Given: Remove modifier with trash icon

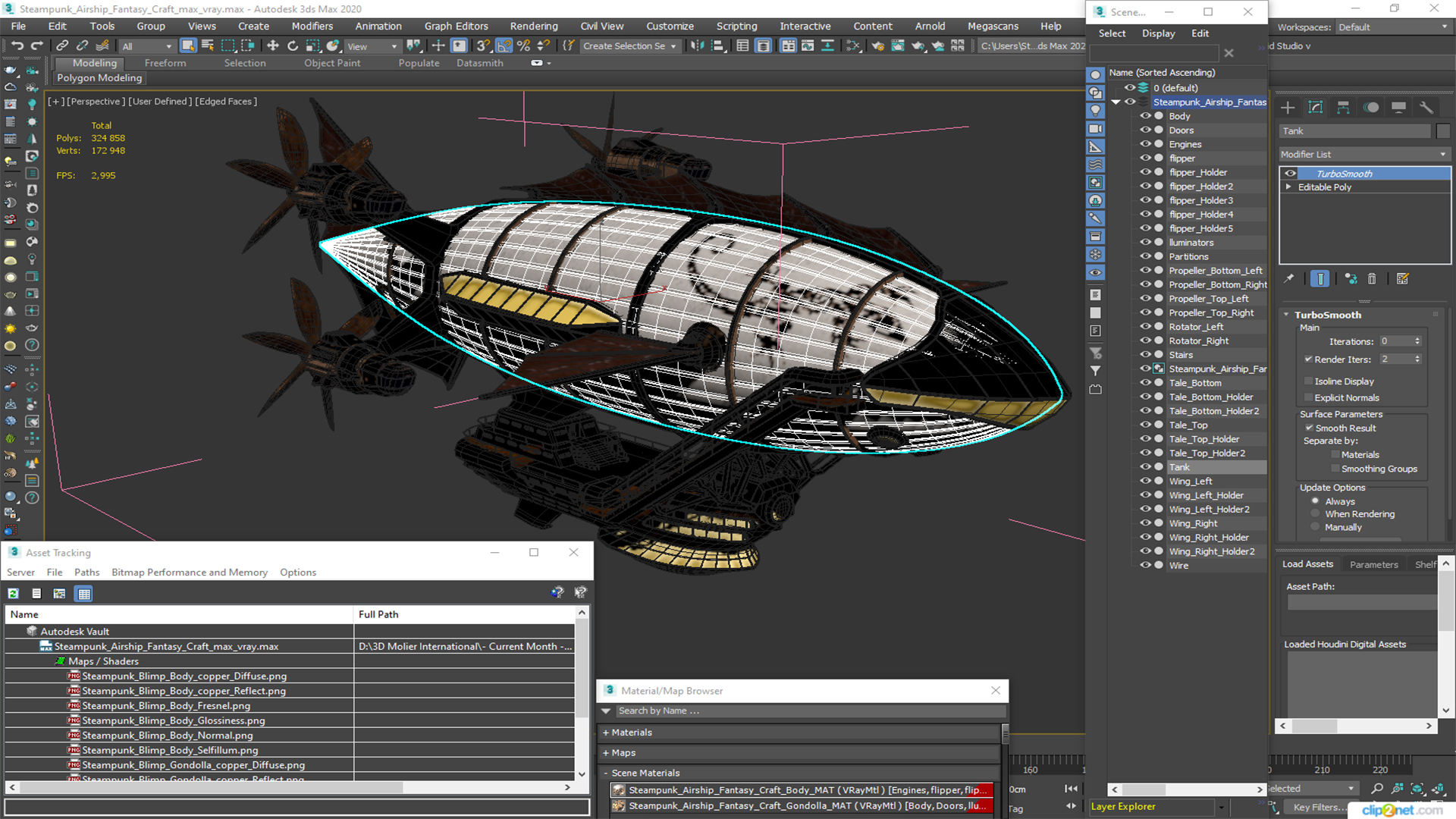Looking at the screenshot, I should [1372, 279].
